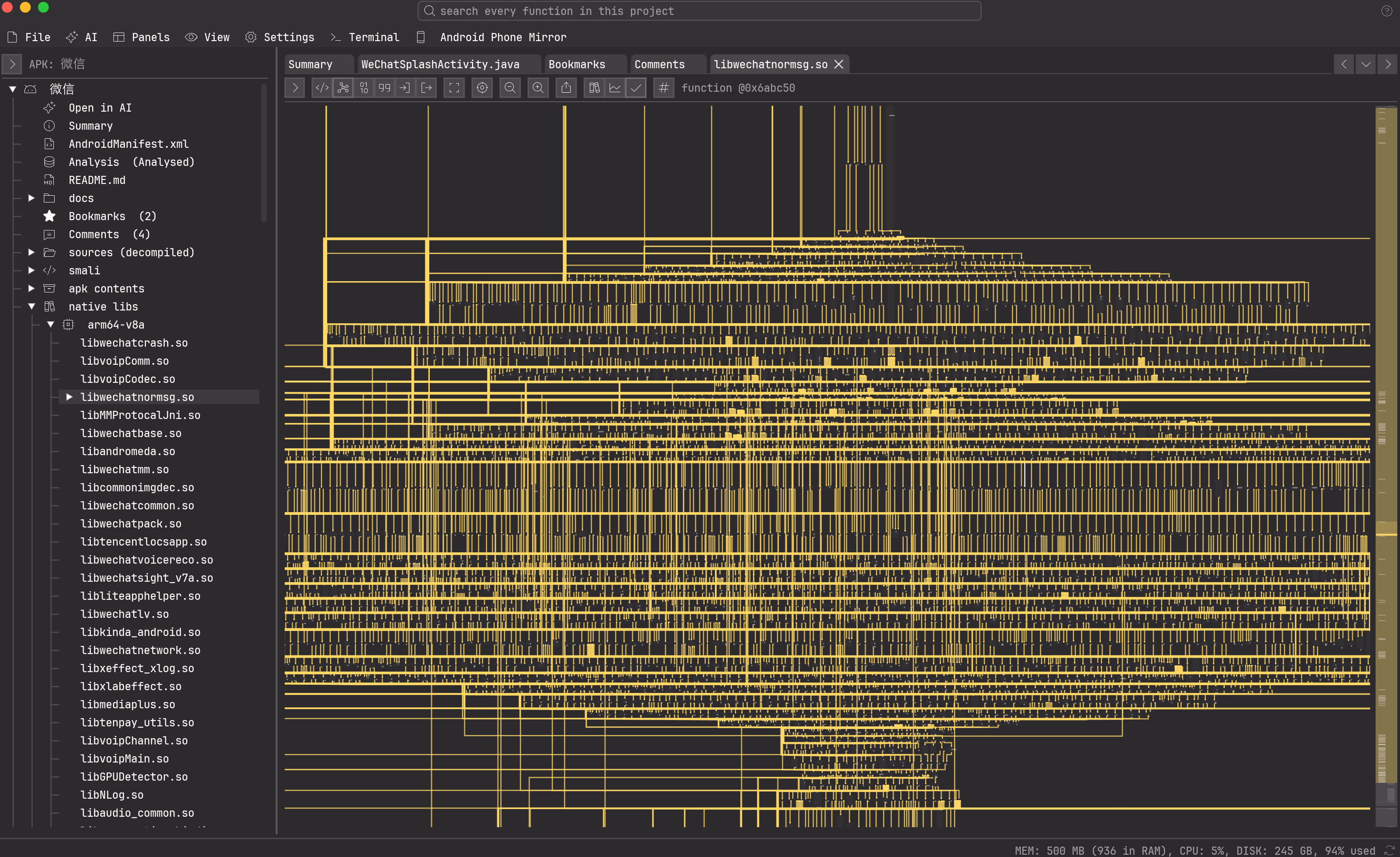Click the hash (#) address icon
This screenshot has height=857, width=1400.
pos(664,88)
